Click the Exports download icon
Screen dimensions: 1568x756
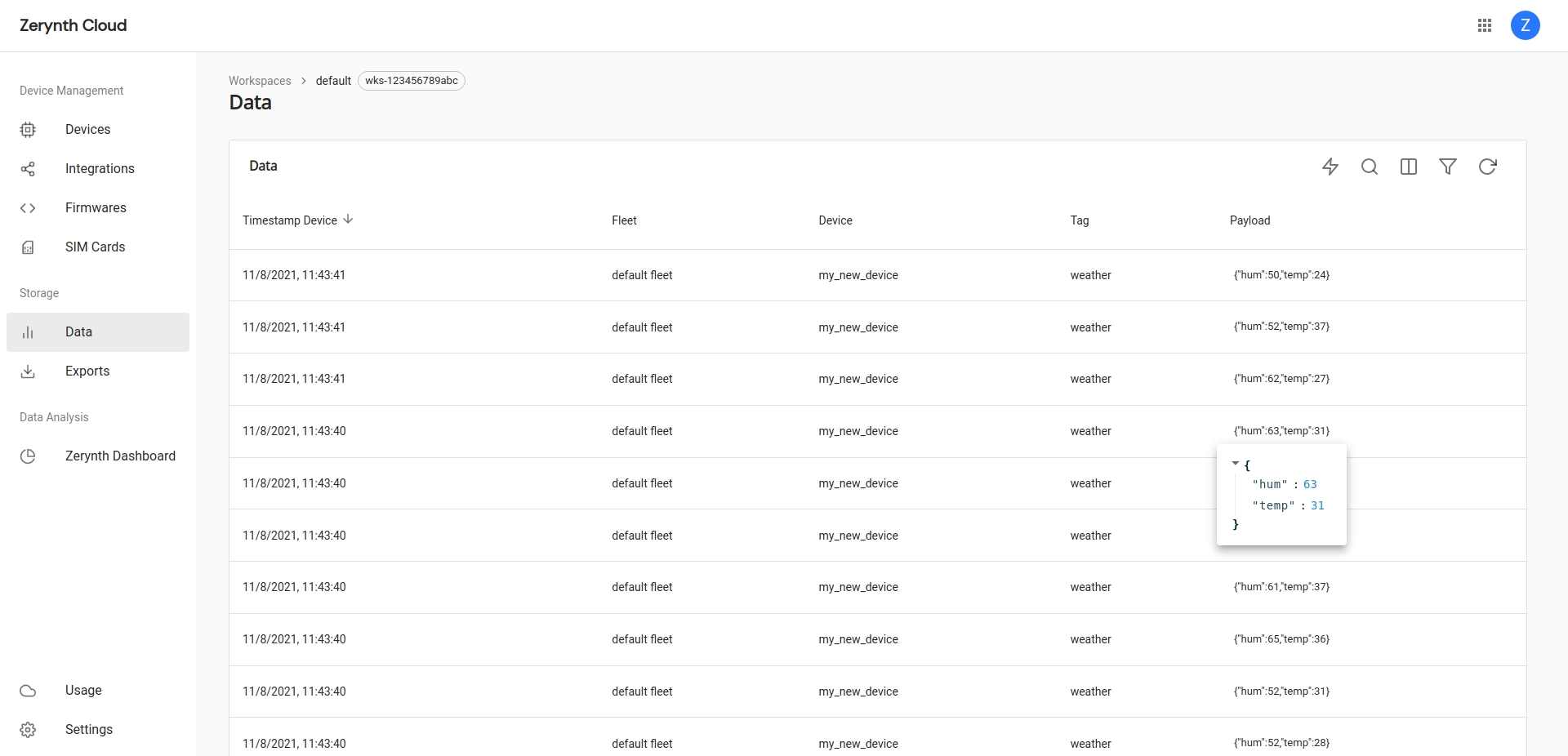tap(28, 371)
